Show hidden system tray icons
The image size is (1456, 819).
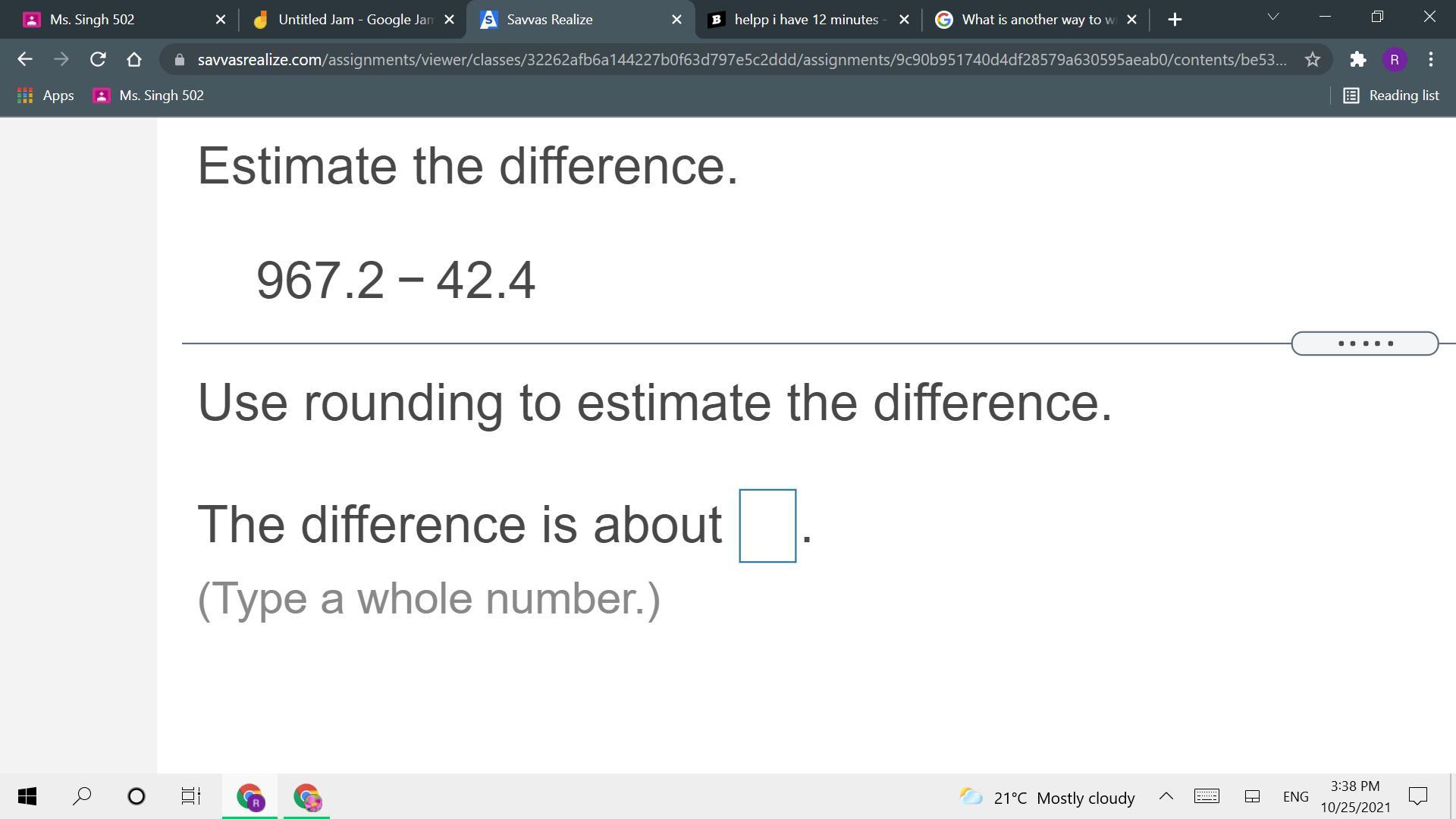pos(1166,796)
